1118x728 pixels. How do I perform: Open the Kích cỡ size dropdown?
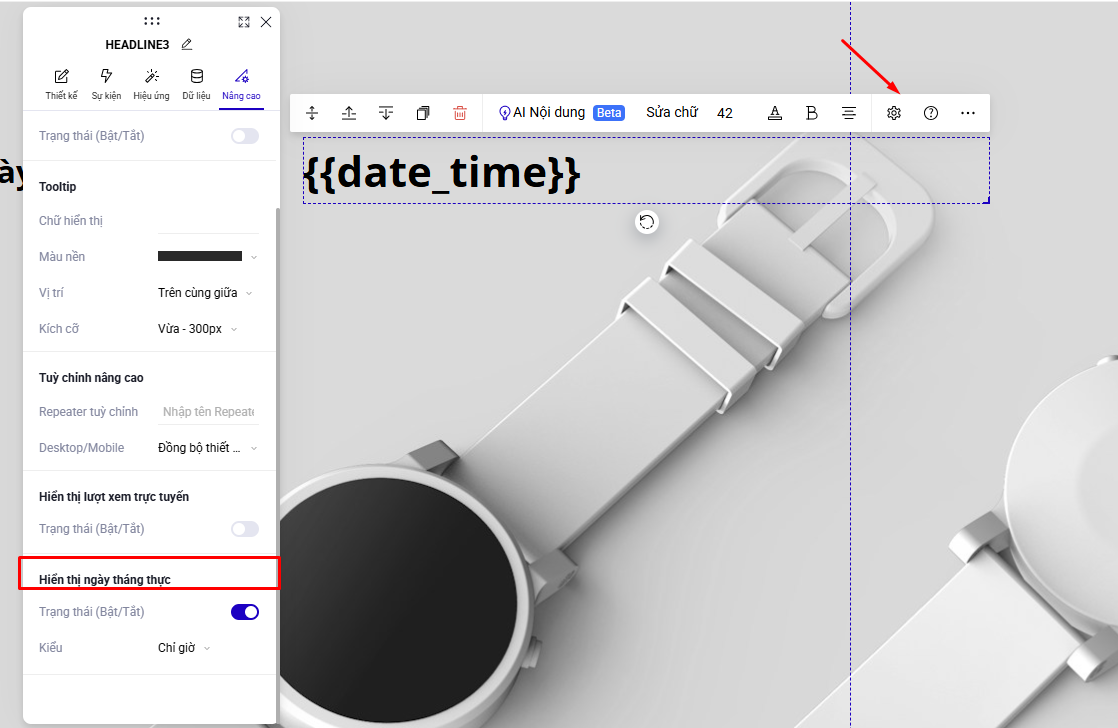coord(198,329)
